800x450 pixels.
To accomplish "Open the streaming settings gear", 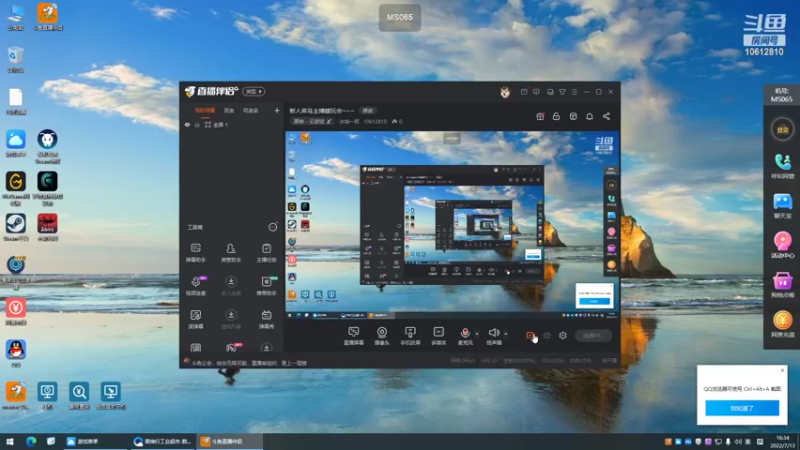I will (563, 336).
